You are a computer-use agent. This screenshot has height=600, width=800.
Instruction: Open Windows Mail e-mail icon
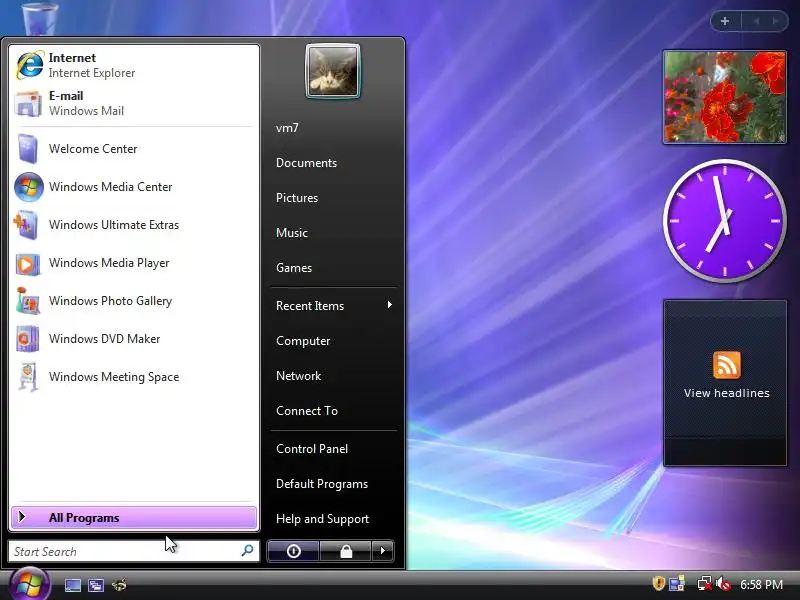pos(28,104)
